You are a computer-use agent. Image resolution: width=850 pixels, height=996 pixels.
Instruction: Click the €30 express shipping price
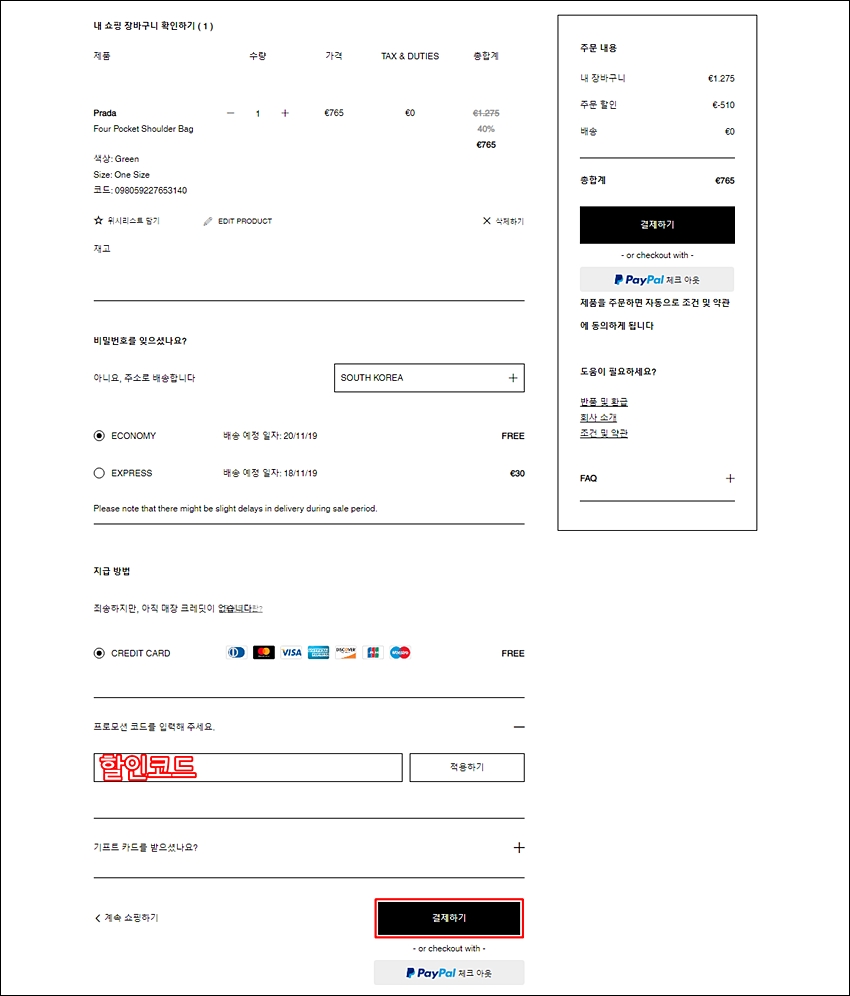517,473
